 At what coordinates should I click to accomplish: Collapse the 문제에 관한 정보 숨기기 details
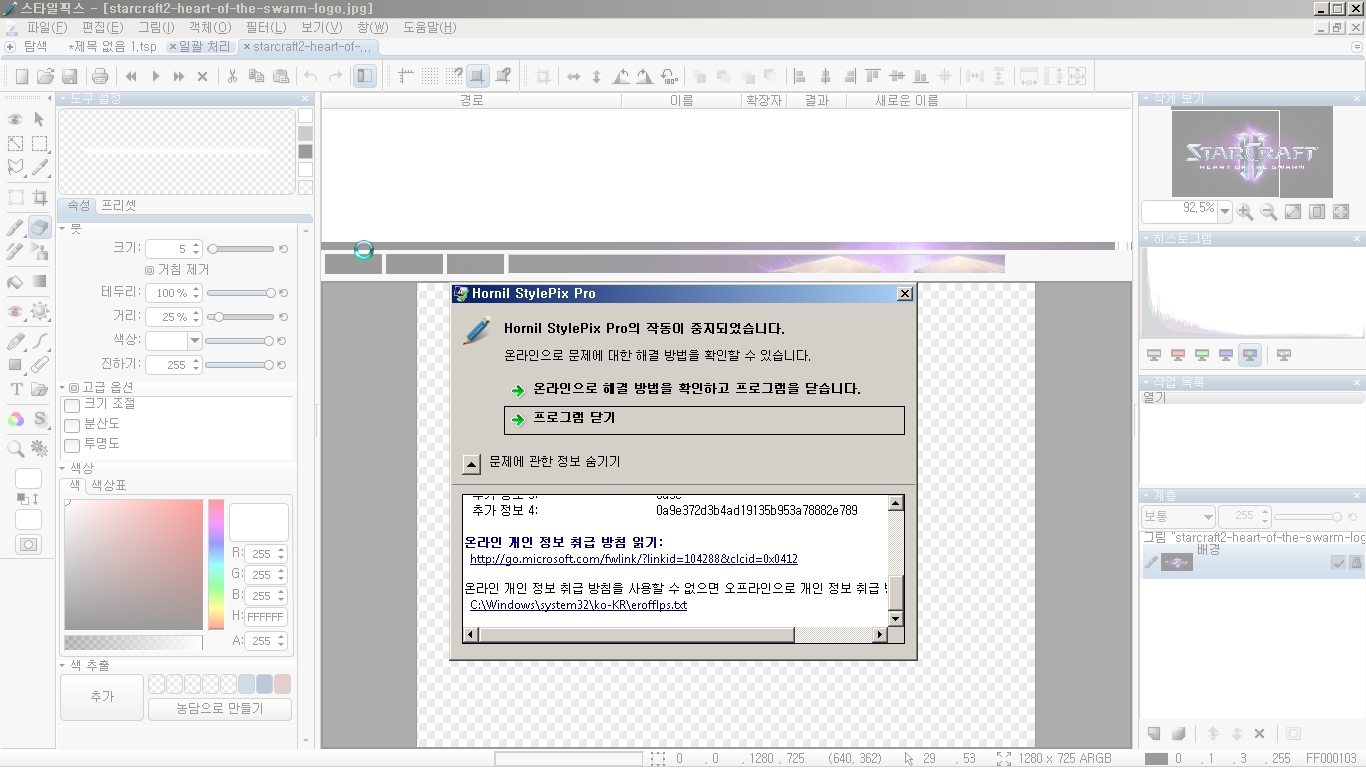[x=472, y=463]
